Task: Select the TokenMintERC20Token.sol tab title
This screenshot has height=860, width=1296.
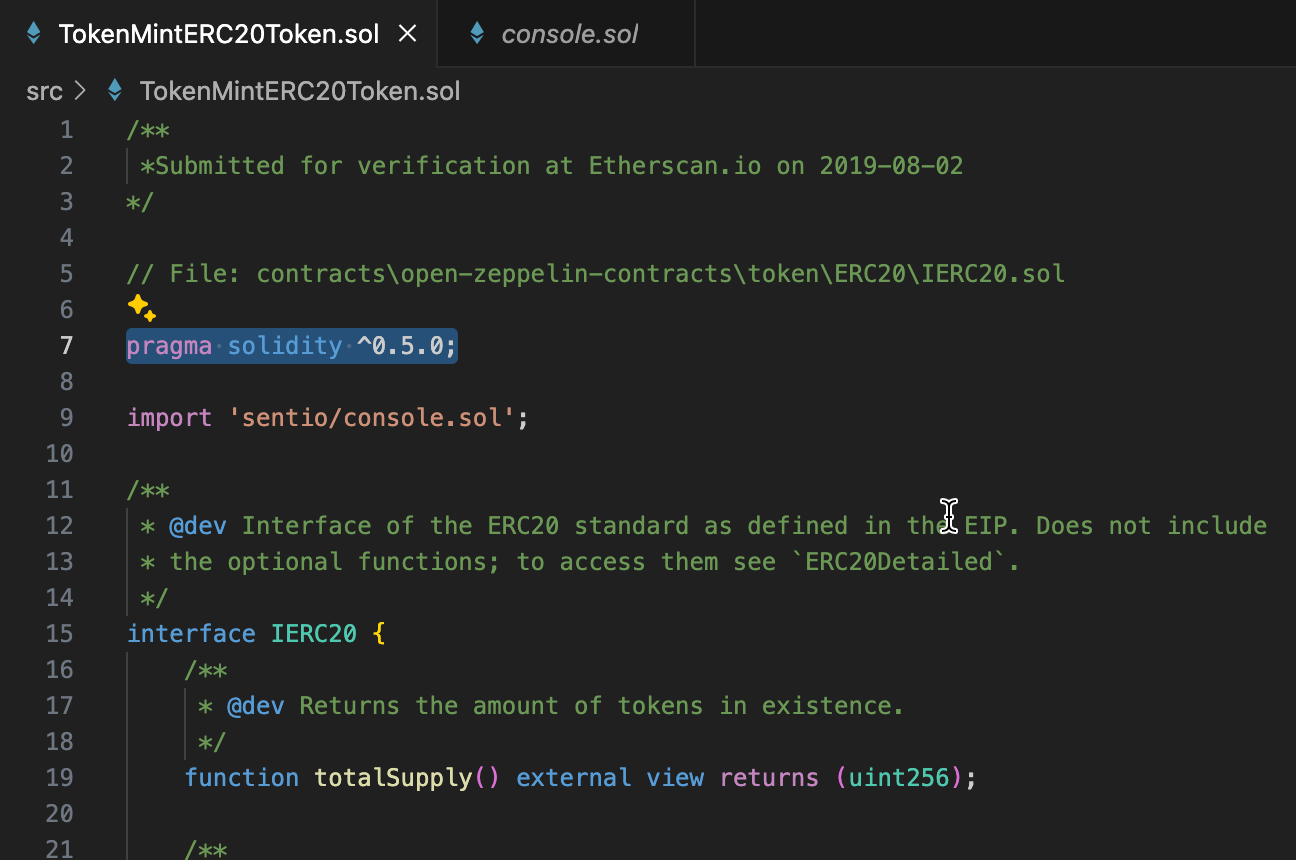Action: (x=219, y=34)
